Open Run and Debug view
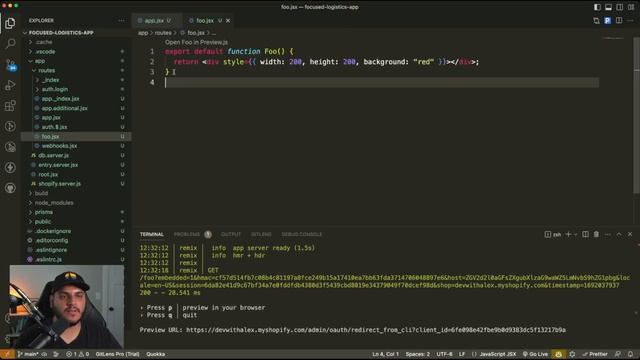This screenshot has height=360, width=640. coord(10,85)
